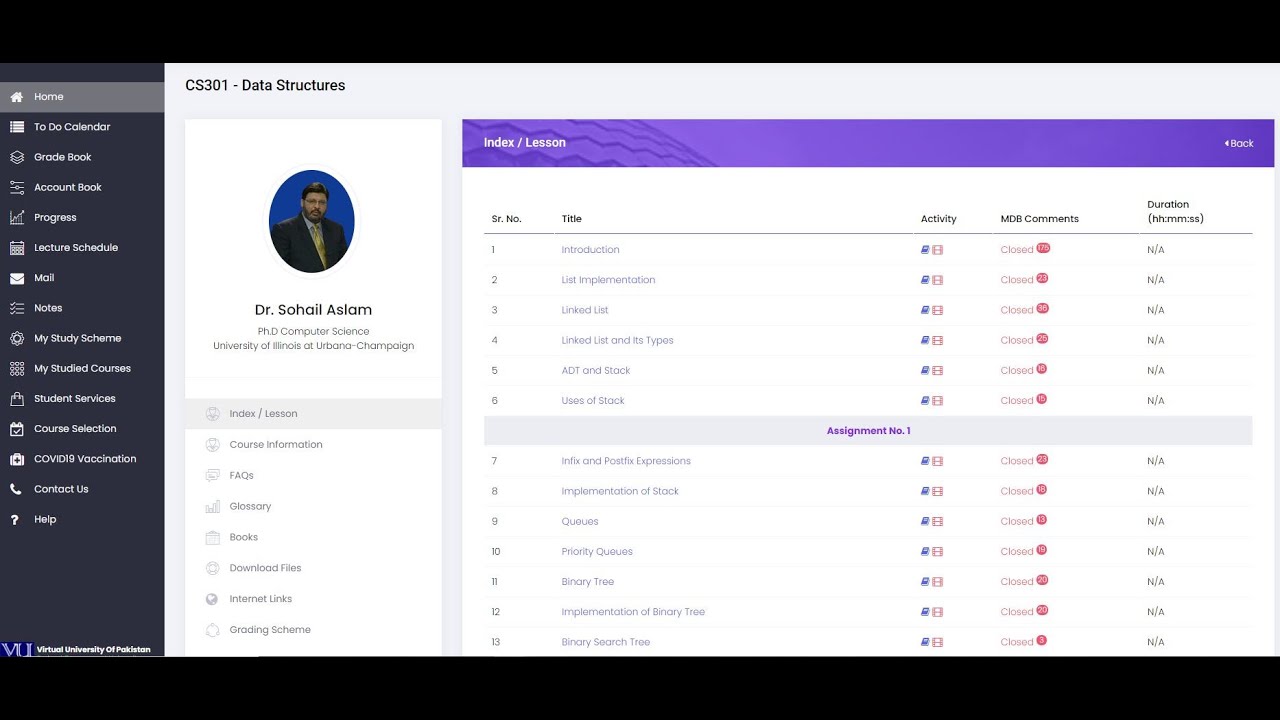Open the Binary Search Tree lesson

tap(606, 642)
